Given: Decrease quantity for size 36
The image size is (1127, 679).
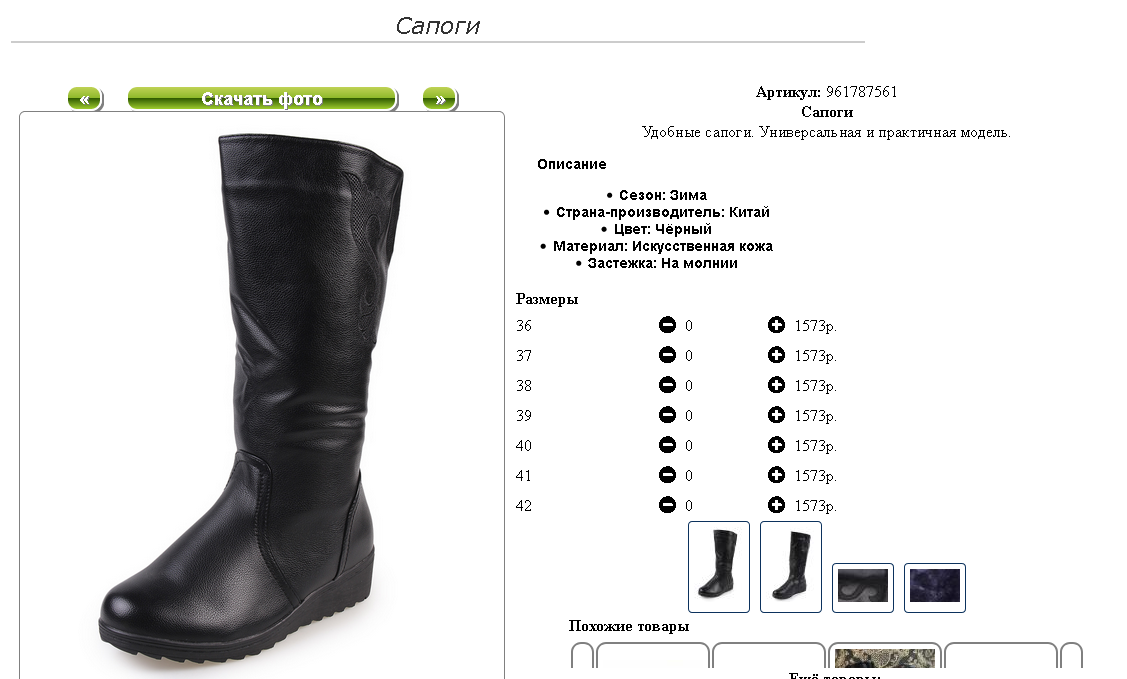Looking at the screenshot, I should click(x=667, y=325).
